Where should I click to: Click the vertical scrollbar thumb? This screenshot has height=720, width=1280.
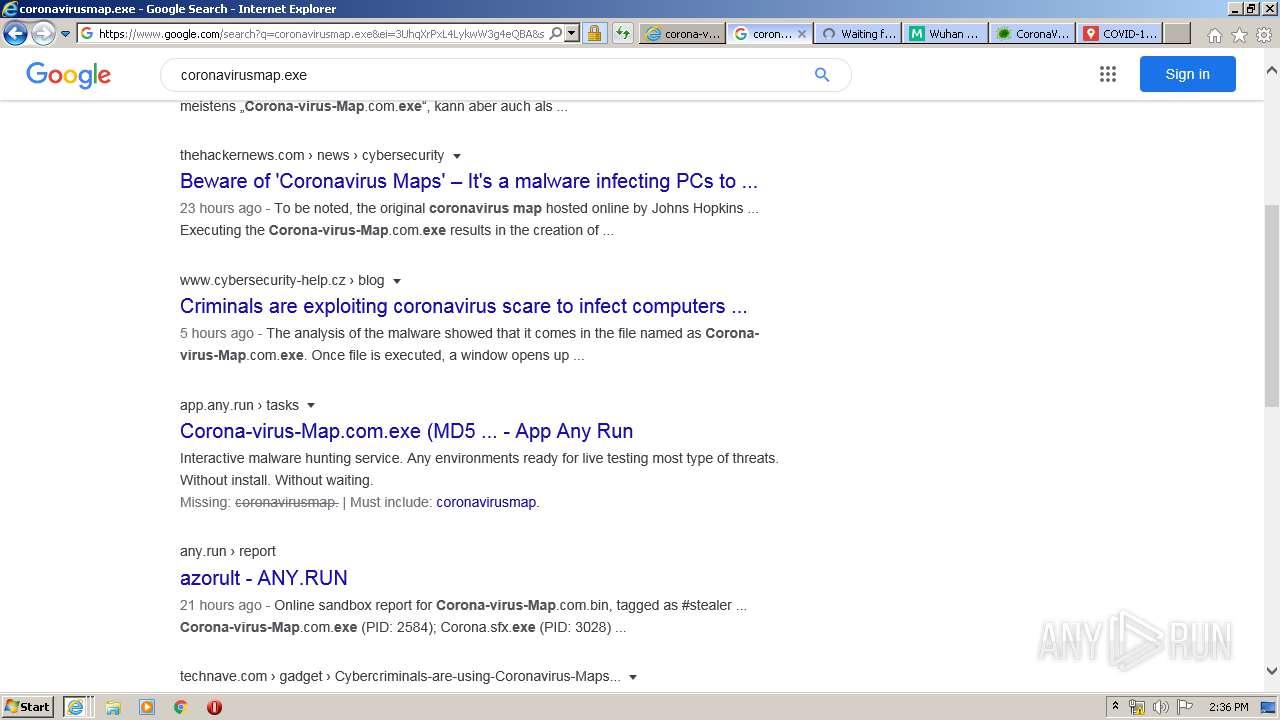[1271, 305]
